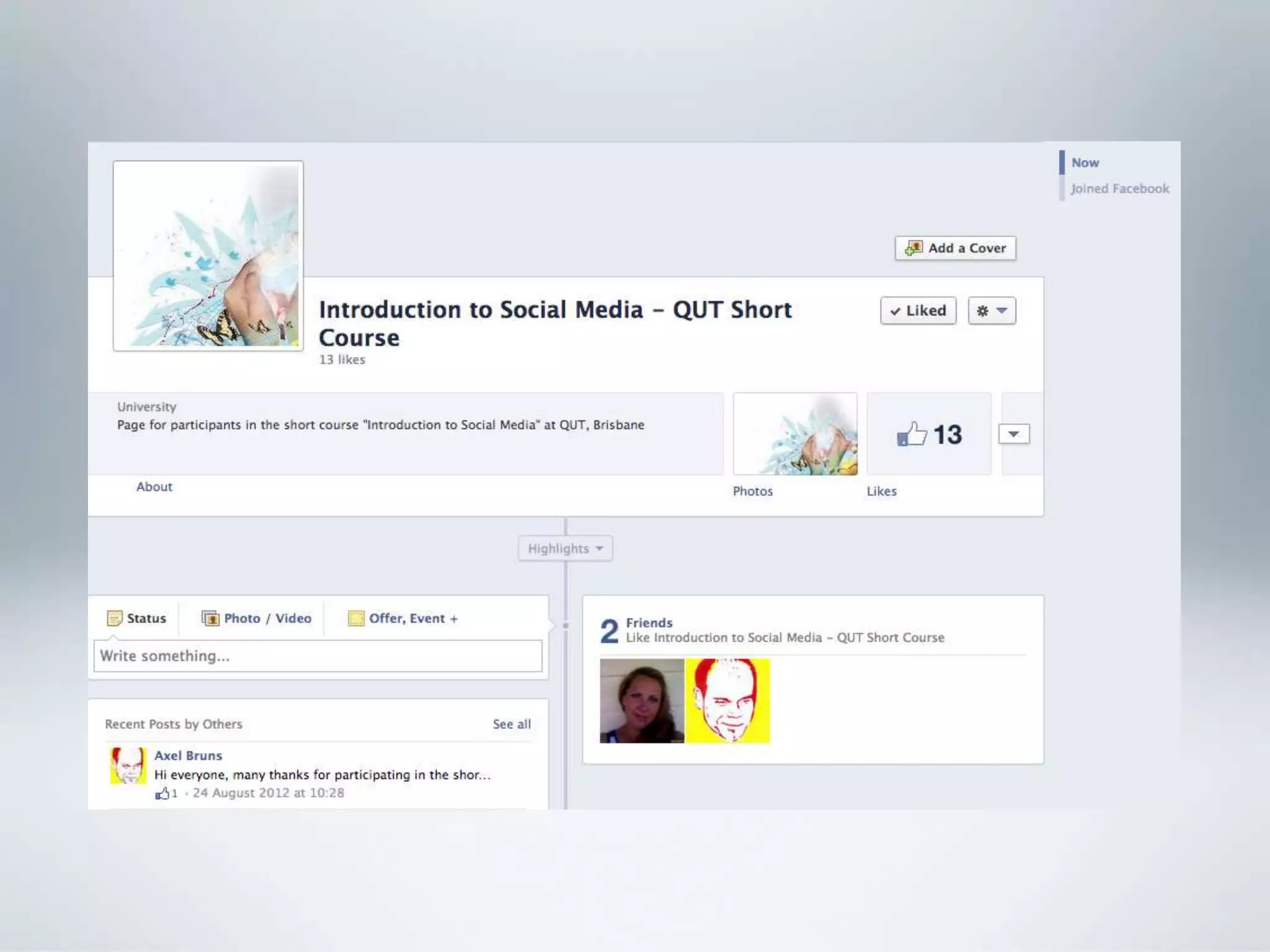1270x952 pixels.
Task: Click the Offer, Event + note icon
Action: click(x=355, y=619)
